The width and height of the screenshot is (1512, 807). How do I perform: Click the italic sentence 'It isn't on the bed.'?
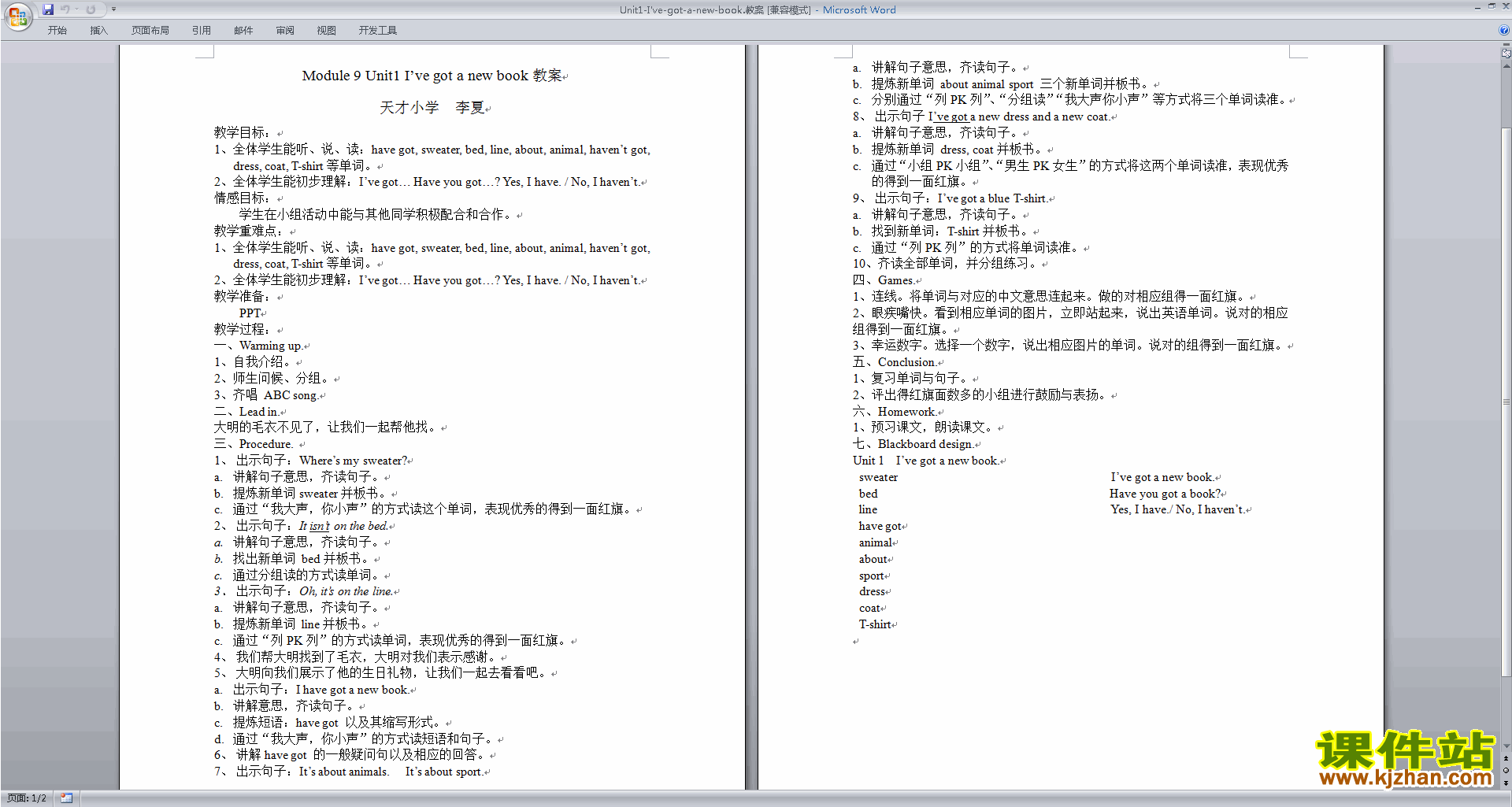[x=343, y=526]
